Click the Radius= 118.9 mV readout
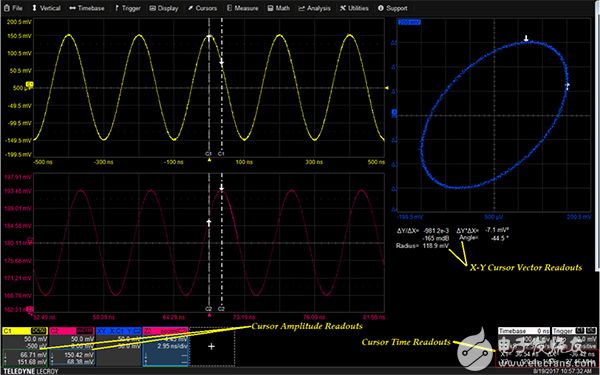The image size is (600, 375). point(422,246)
